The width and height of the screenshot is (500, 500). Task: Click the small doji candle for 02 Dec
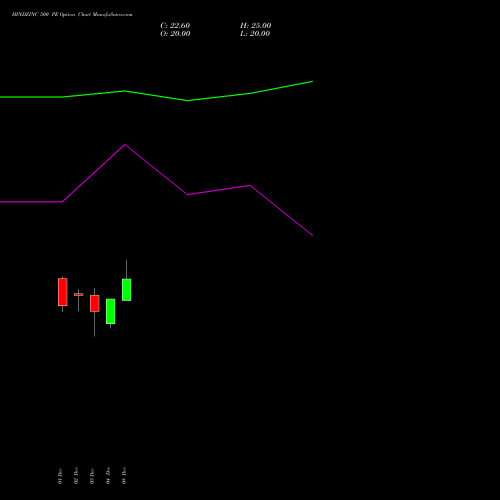[79, 295]
